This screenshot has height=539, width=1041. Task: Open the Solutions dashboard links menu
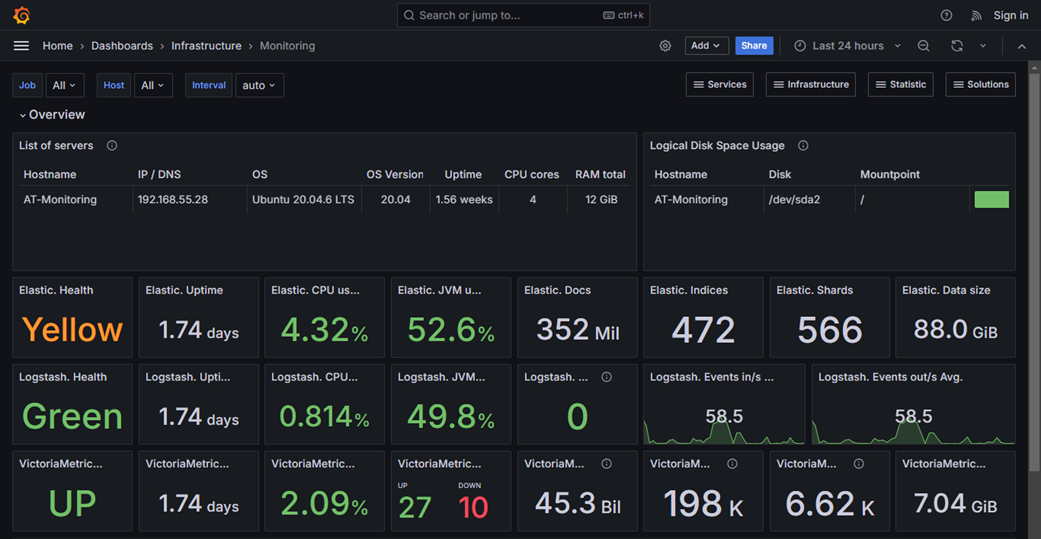pyautogui.click(x=981, y=84)
